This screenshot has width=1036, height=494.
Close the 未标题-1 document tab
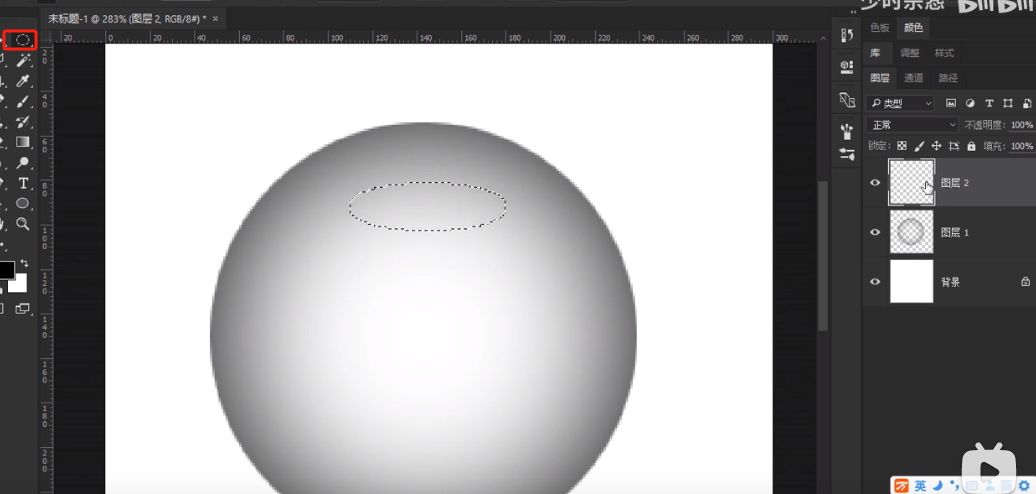click(x=215, y=19)
